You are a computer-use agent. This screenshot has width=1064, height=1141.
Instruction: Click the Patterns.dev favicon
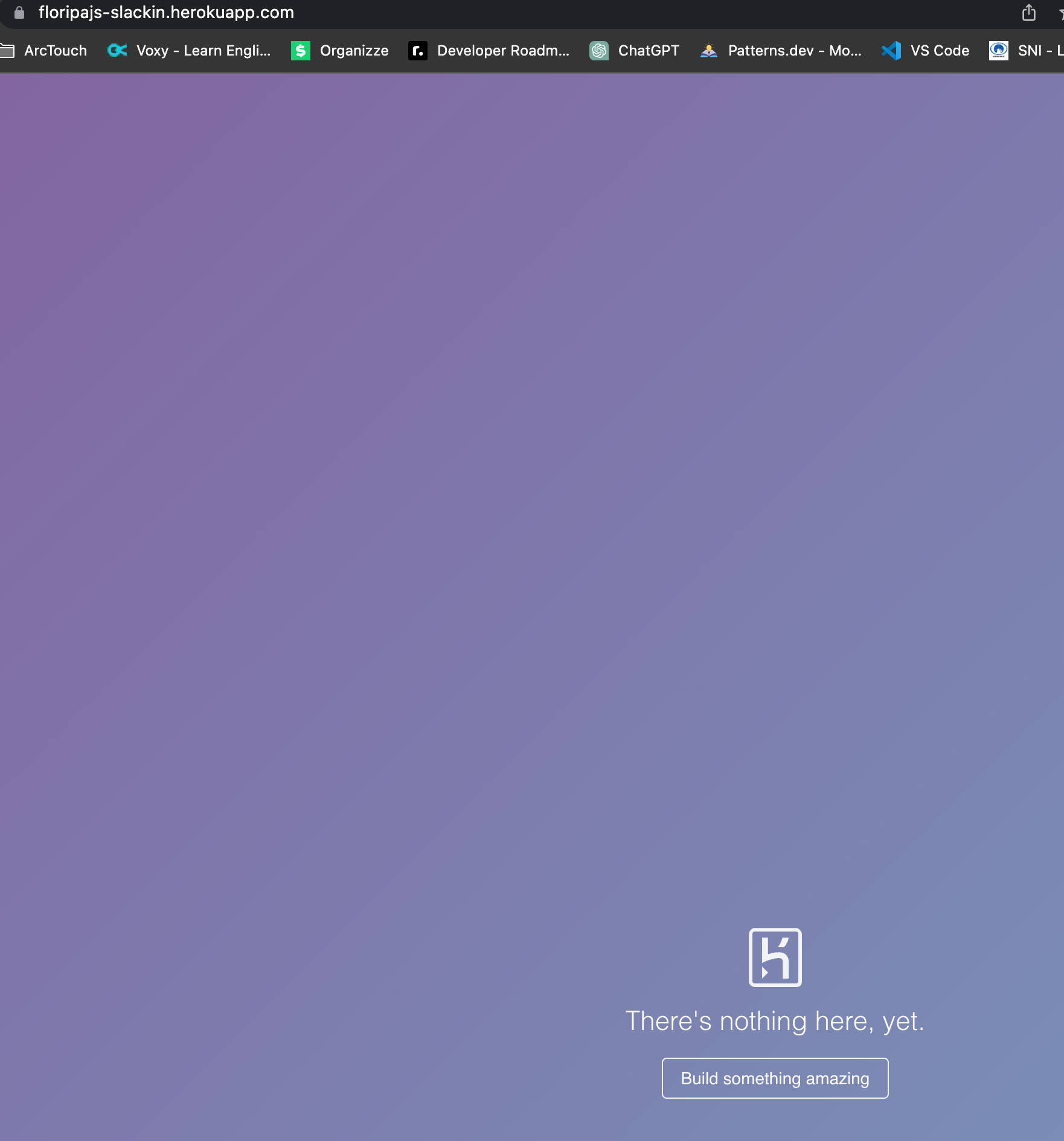[x=709, y=51]
